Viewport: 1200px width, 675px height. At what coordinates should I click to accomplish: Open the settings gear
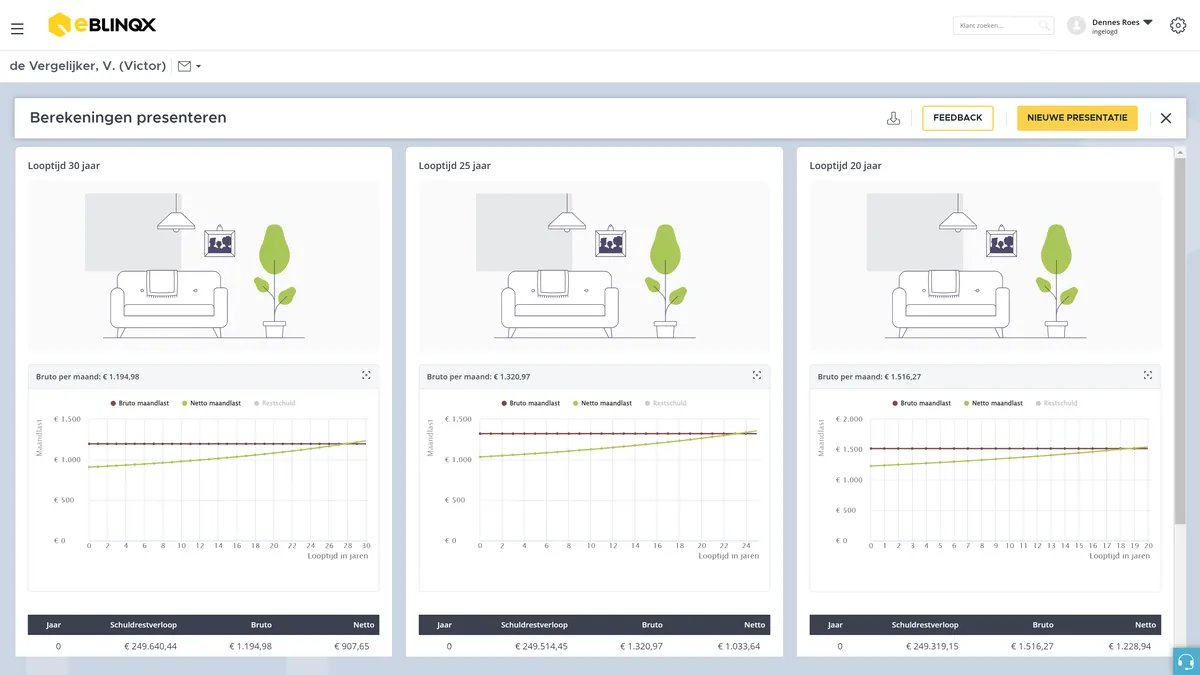pos(1177,25)
